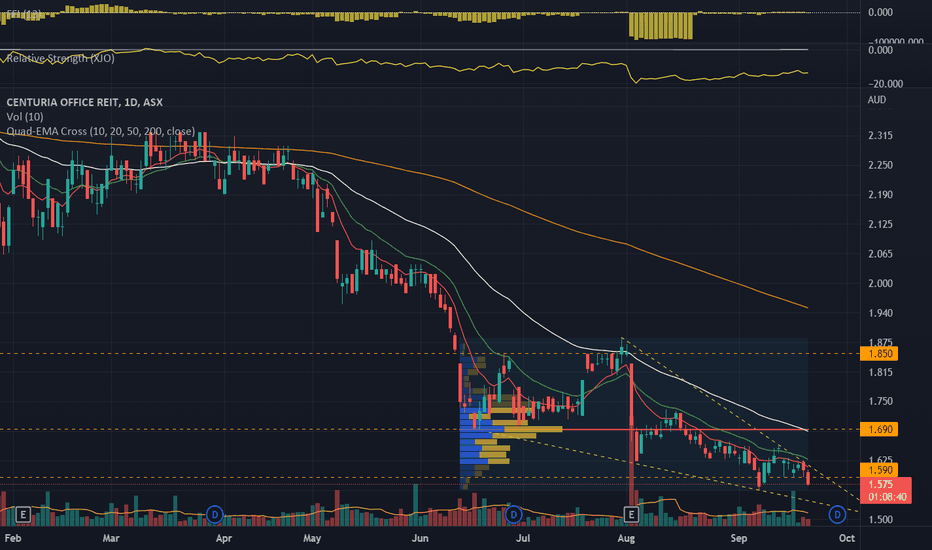
Task: Select the Vol (10) indicator legend
Action: coord(25,117)
